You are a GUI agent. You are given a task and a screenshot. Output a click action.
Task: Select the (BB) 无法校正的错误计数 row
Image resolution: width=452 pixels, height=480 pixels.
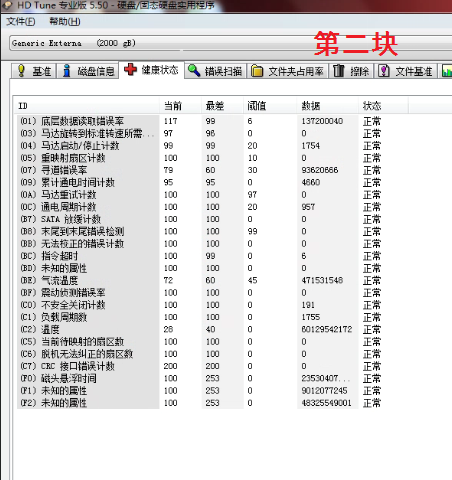pyautogui.click(x=200, y=244)
